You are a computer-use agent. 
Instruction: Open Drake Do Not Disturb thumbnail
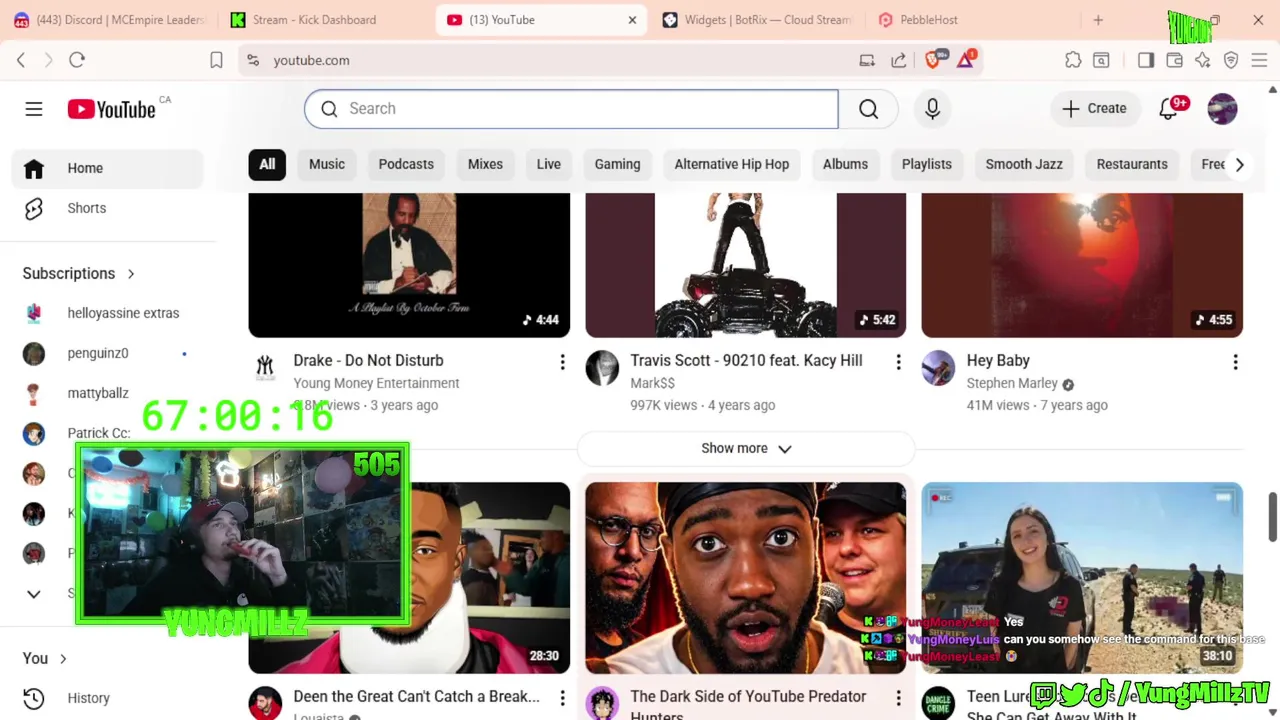(x=409, y=265)
